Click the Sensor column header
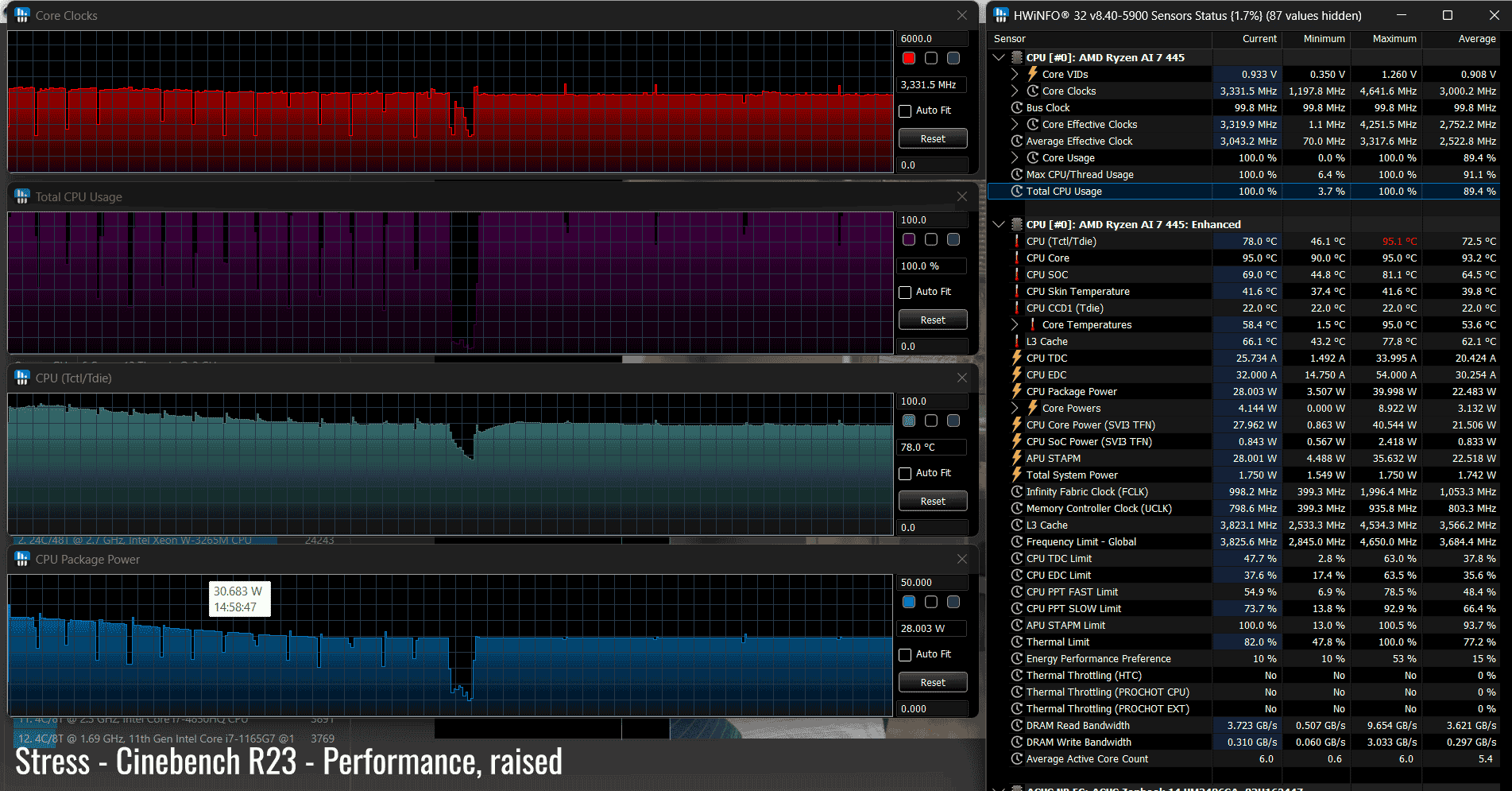Screen dimensions: 1512x791 1100,38
